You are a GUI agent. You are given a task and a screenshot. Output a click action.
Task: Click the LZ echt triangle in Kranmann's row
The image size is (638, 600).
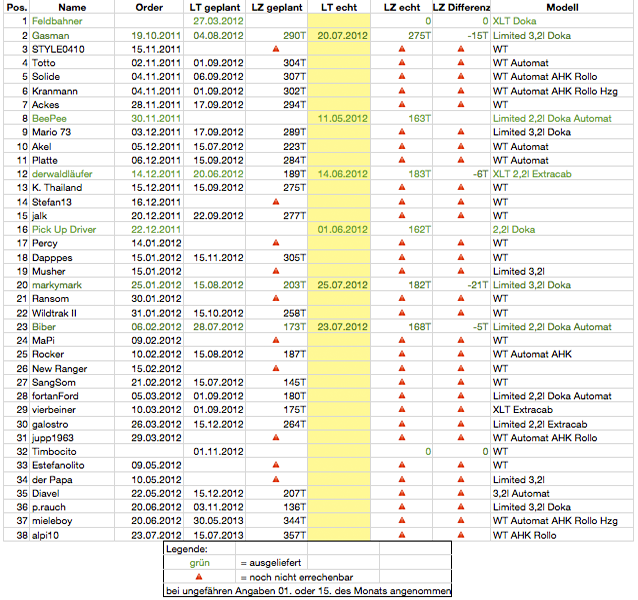tap(402, 91)
